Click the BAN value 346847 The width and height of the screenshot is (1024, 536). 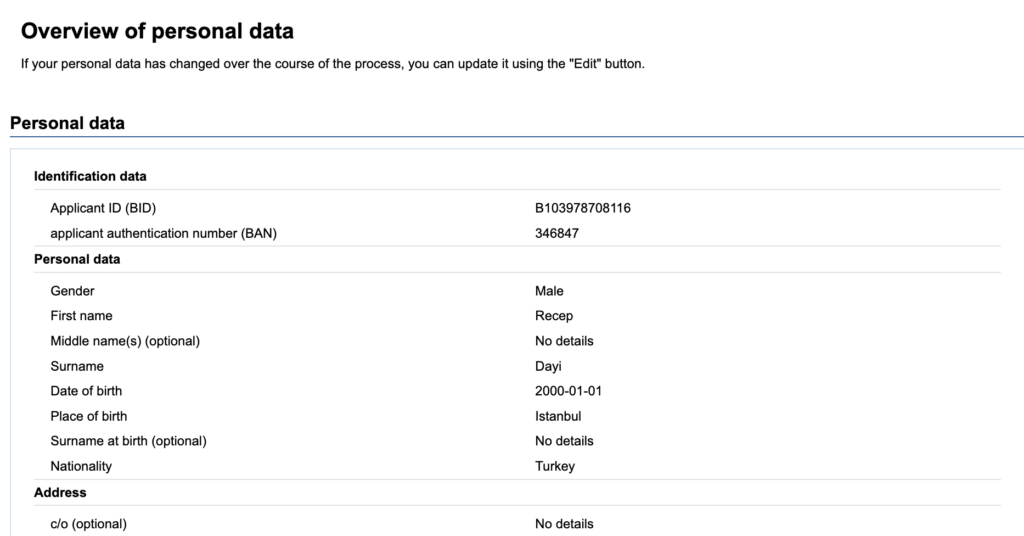point(557,233)
